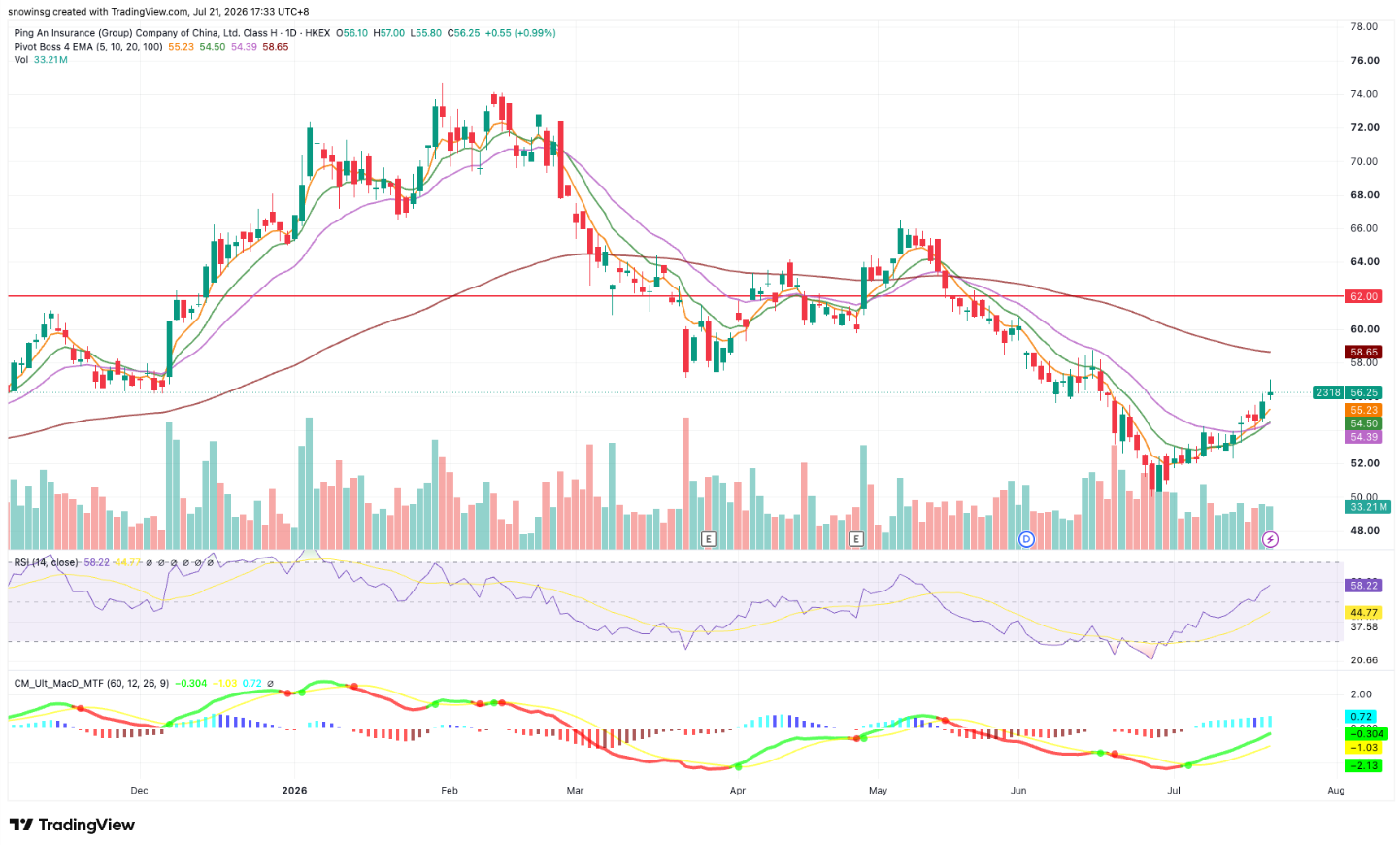Click the Jul label on time axis
This screenshot has width=1400, height=845.
click(x=1174, y=791)
